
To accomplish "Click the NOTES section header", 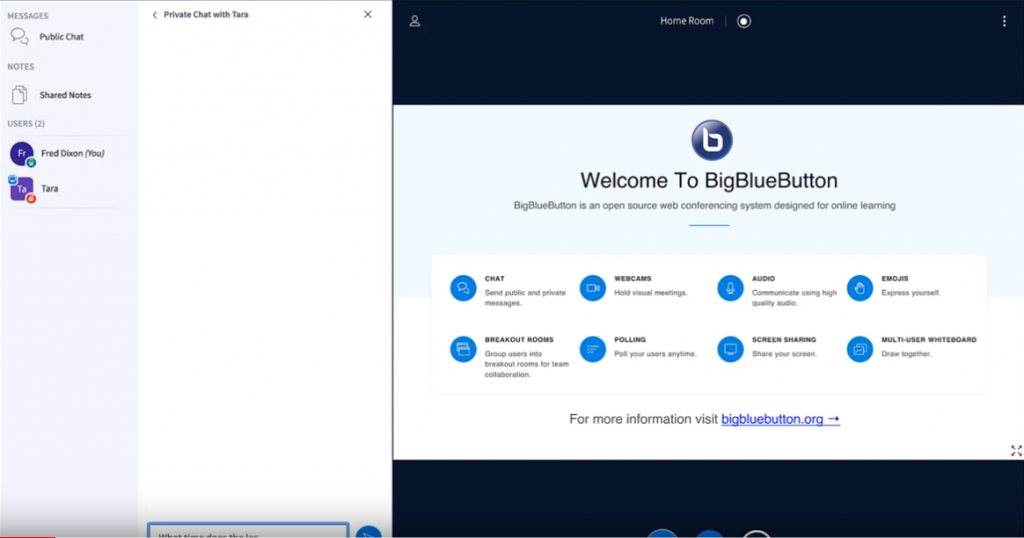I will pyautogui.click(x=21, y=67).
